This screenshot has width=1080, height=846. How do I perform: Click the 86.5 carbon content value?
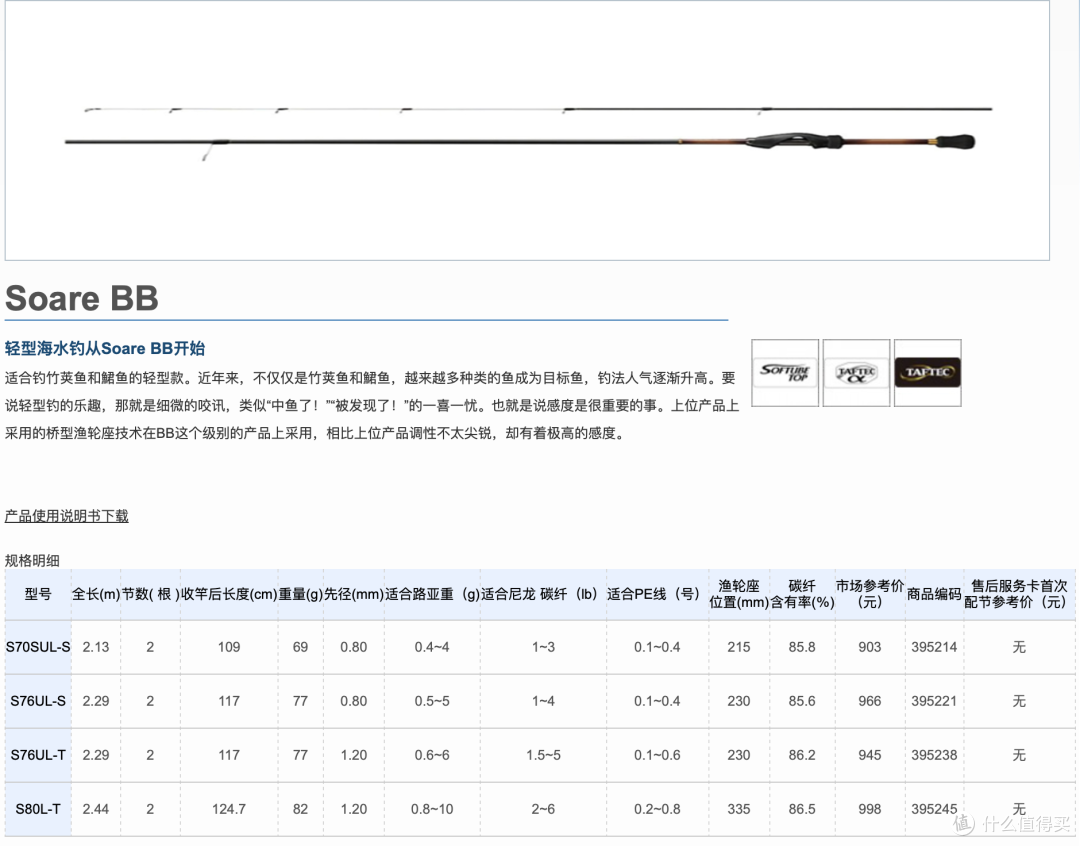click(802, 809)
